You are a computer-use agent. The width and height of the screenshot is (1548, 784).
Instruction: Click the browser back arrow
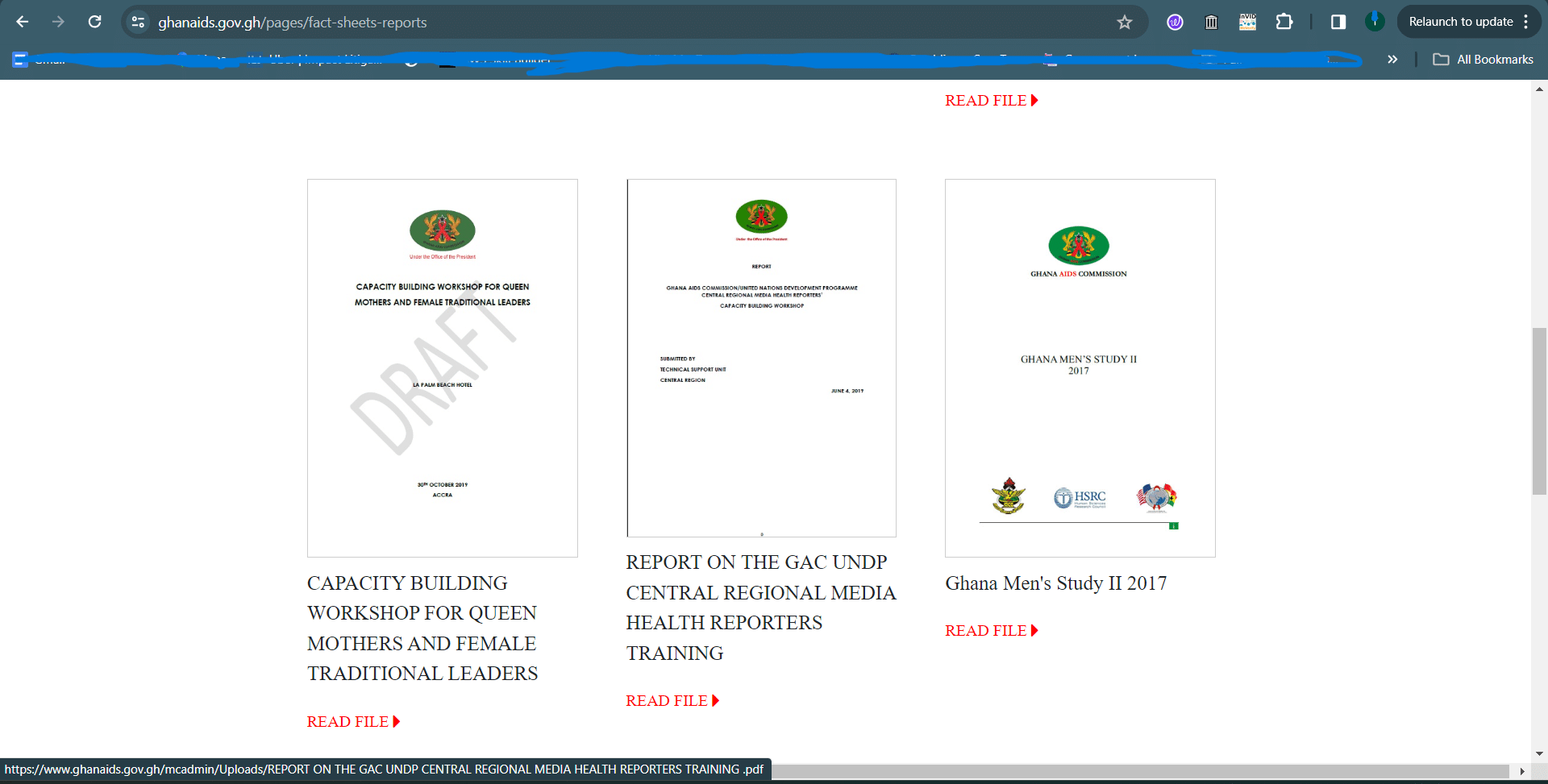click(x=23, y=22)
